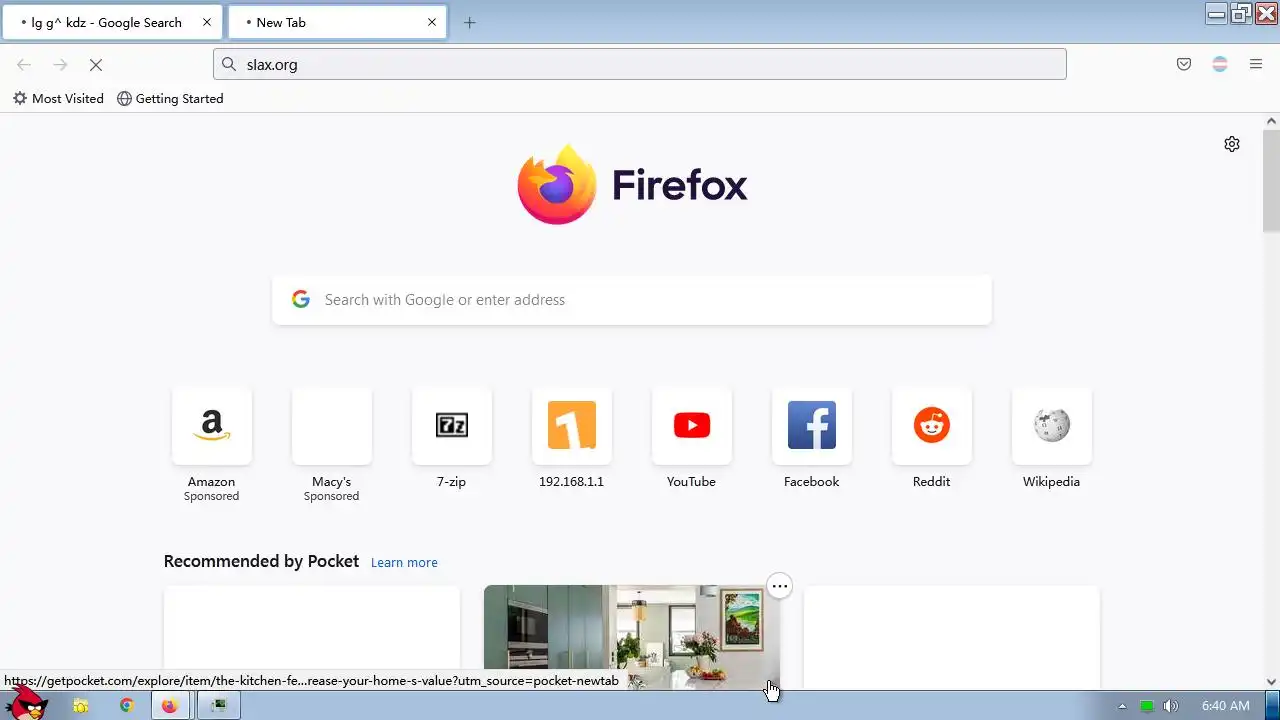The height and width of the screenshot is (720, 1280).
Task: Click the Google icon in search box
Action: point(301,299)
